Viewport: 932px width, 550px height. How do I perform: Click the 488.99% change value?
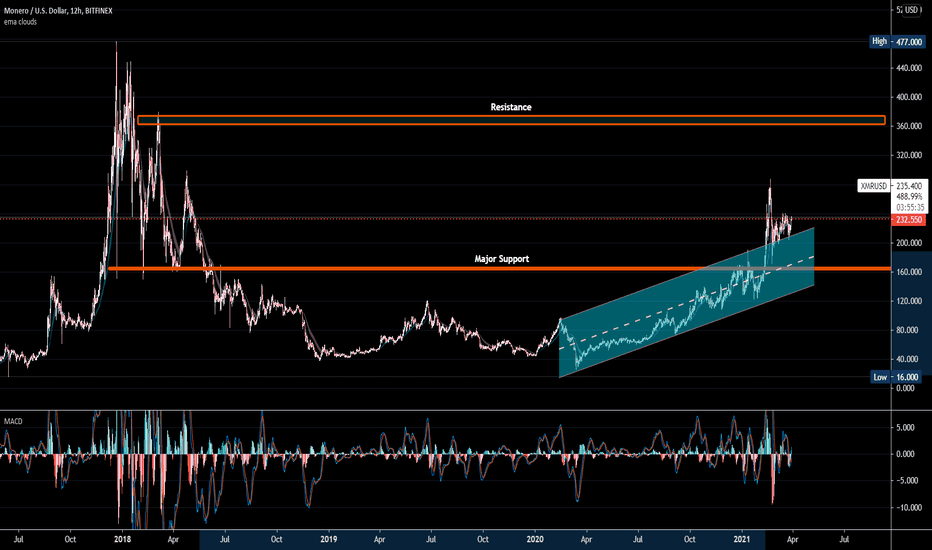(x=909, y=196)
